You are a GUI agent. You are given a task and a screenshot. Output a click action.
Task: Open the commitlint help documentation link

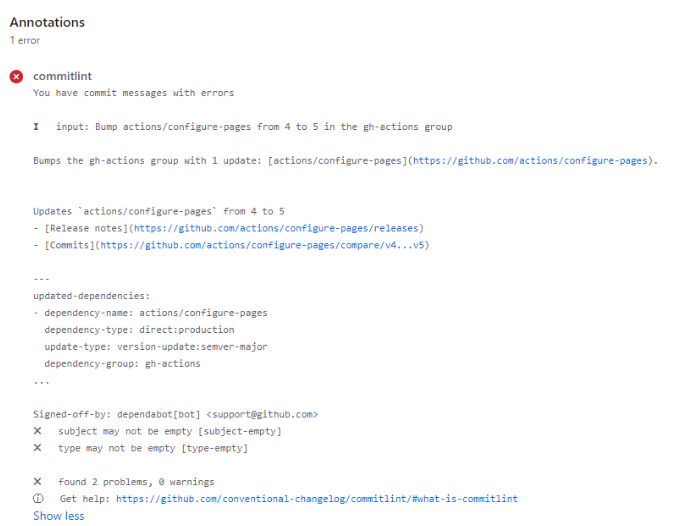(x=317, y=499)
